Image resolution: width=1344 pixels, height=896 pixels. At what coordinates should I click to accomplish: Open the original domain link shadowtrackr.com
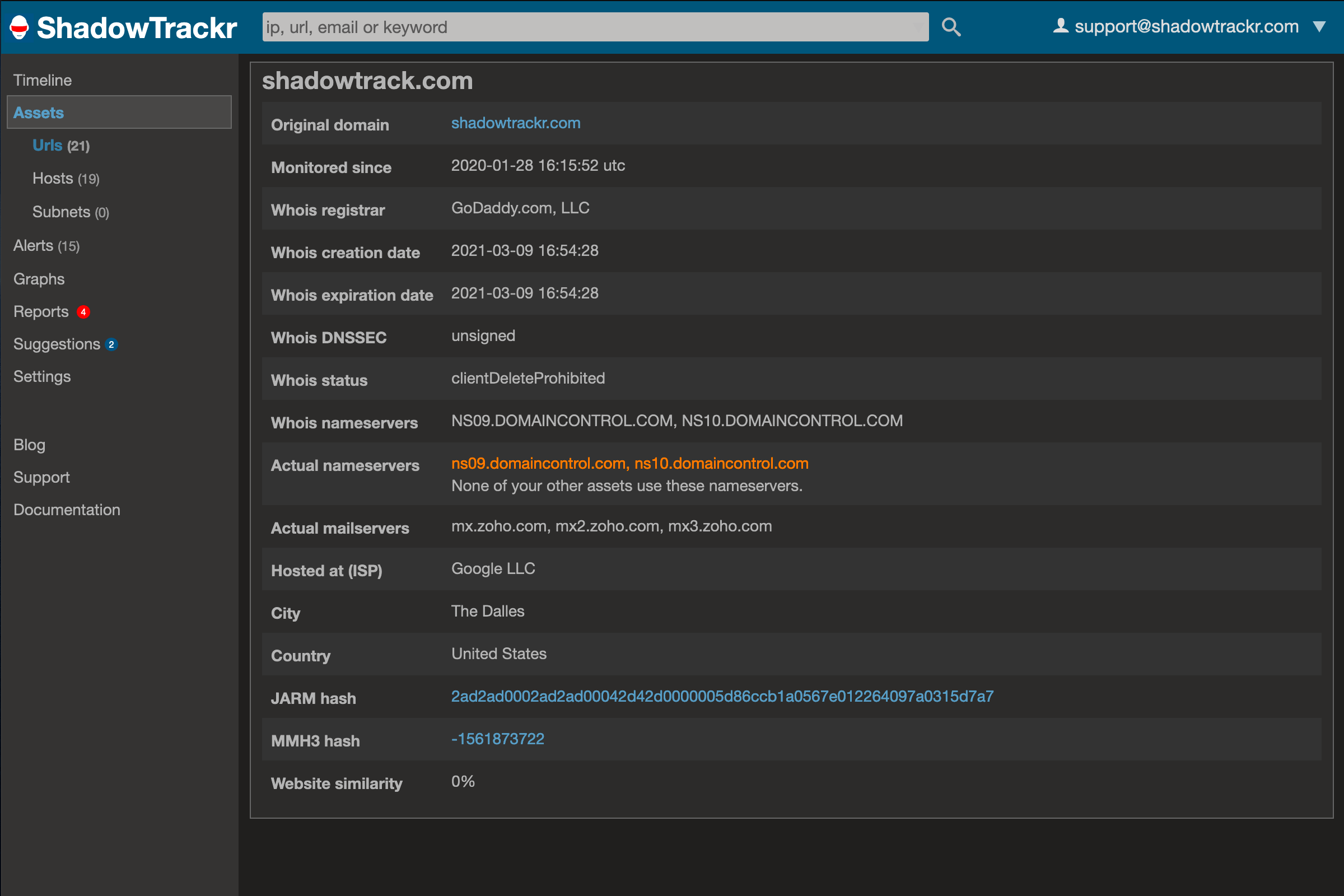[515, 123]
